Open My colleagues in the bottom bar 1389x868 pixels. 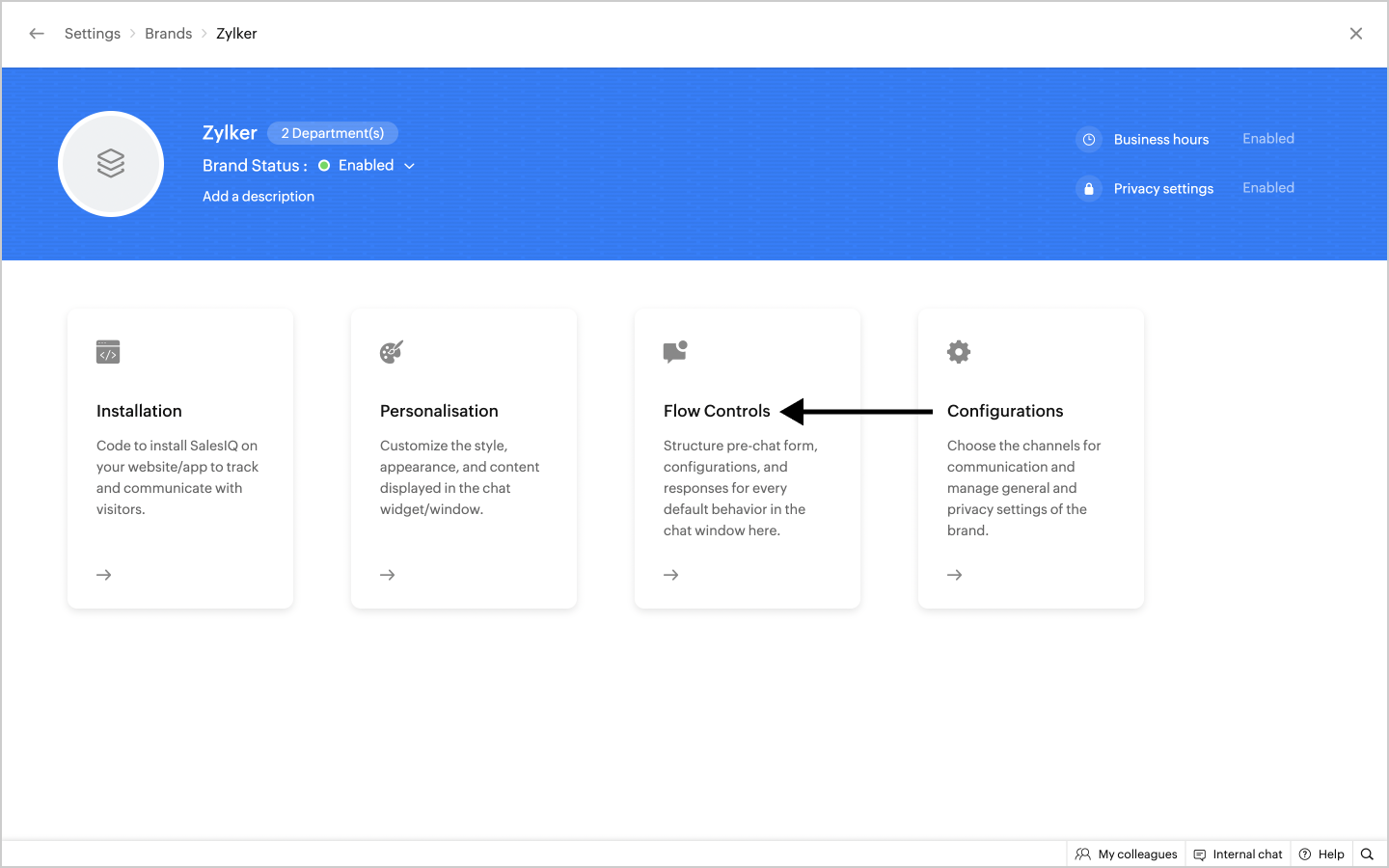1127,854
